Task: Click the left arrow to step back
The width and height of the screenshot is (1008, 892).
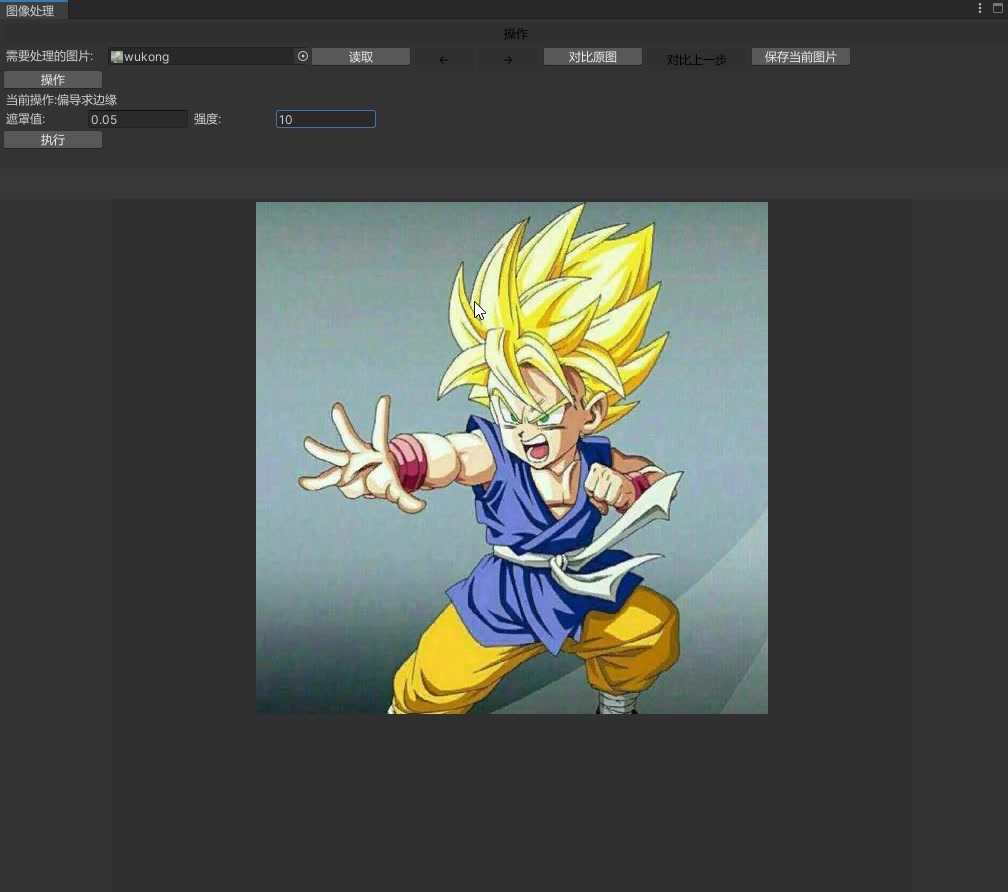Action: (443, 60)
